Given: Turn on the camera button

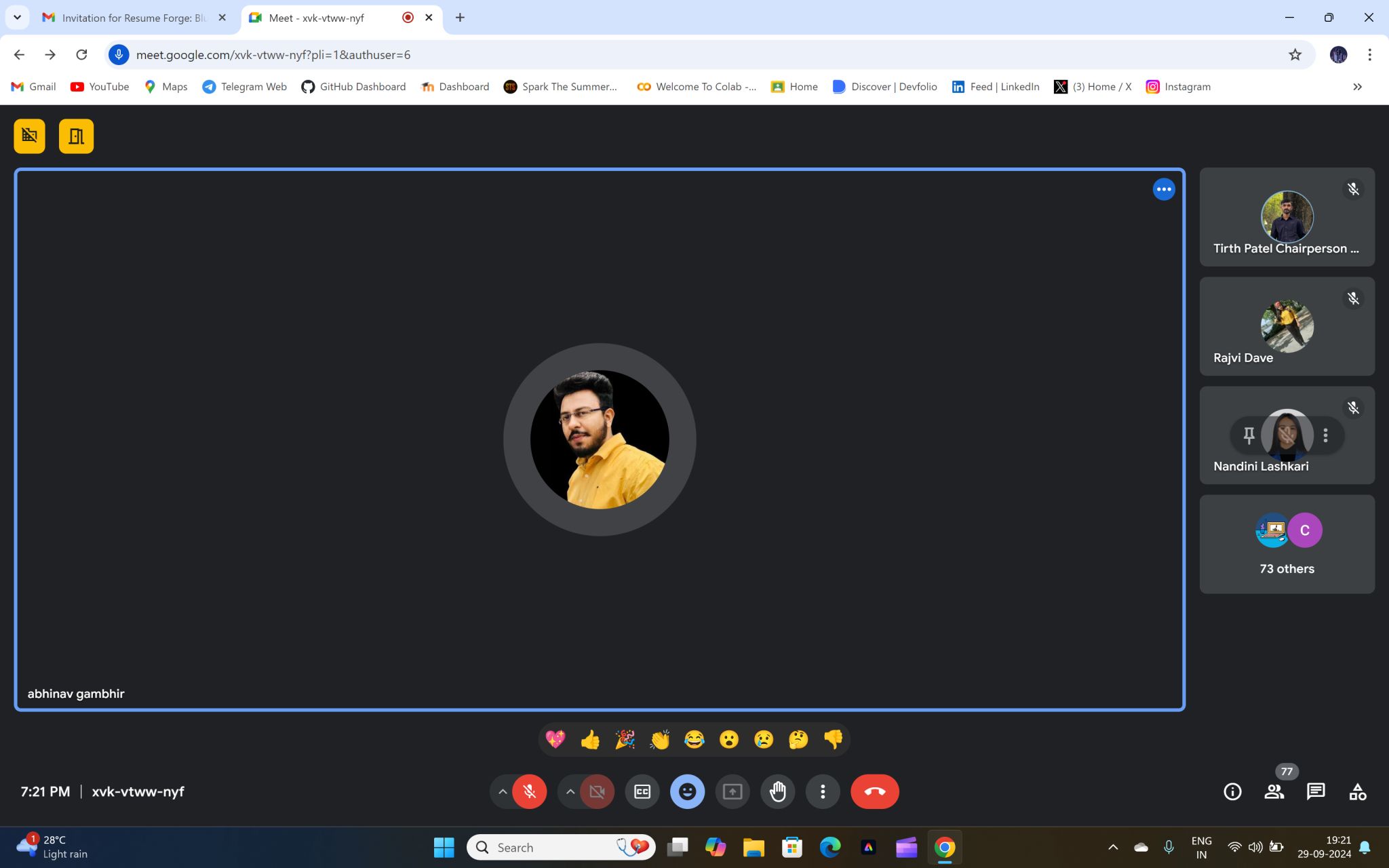Looking at the screenshot, I should click(x=597, y=791).
